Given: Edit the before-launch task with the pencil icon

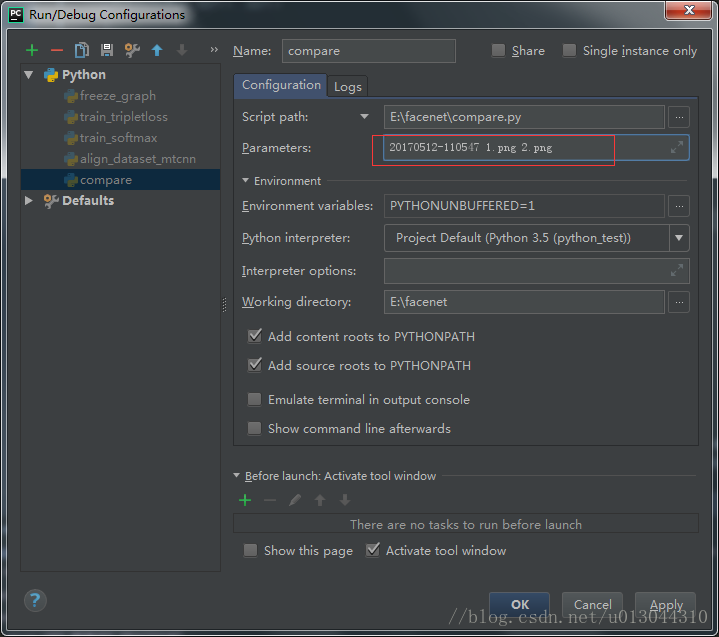Looking at the screenshot, I should 295,500.
